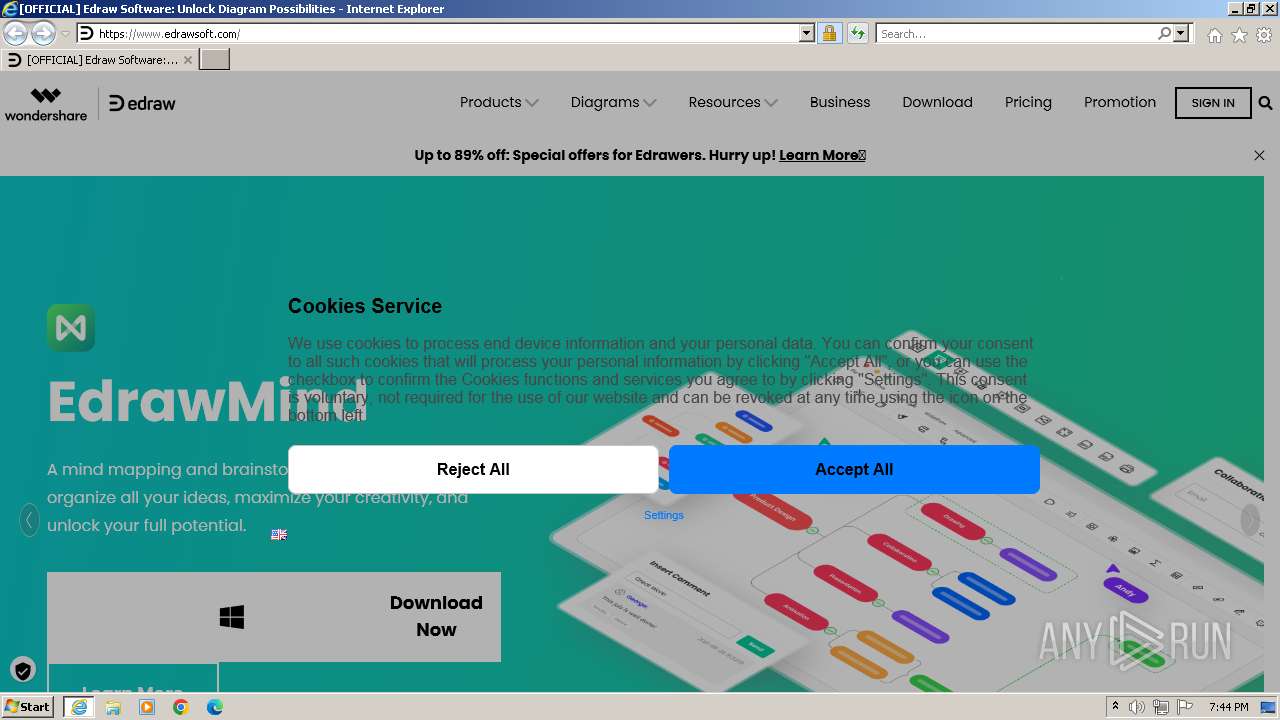Click the volume icon in system tray
This screenshot has width=1280, height=720.
[x=1137, y=707]
